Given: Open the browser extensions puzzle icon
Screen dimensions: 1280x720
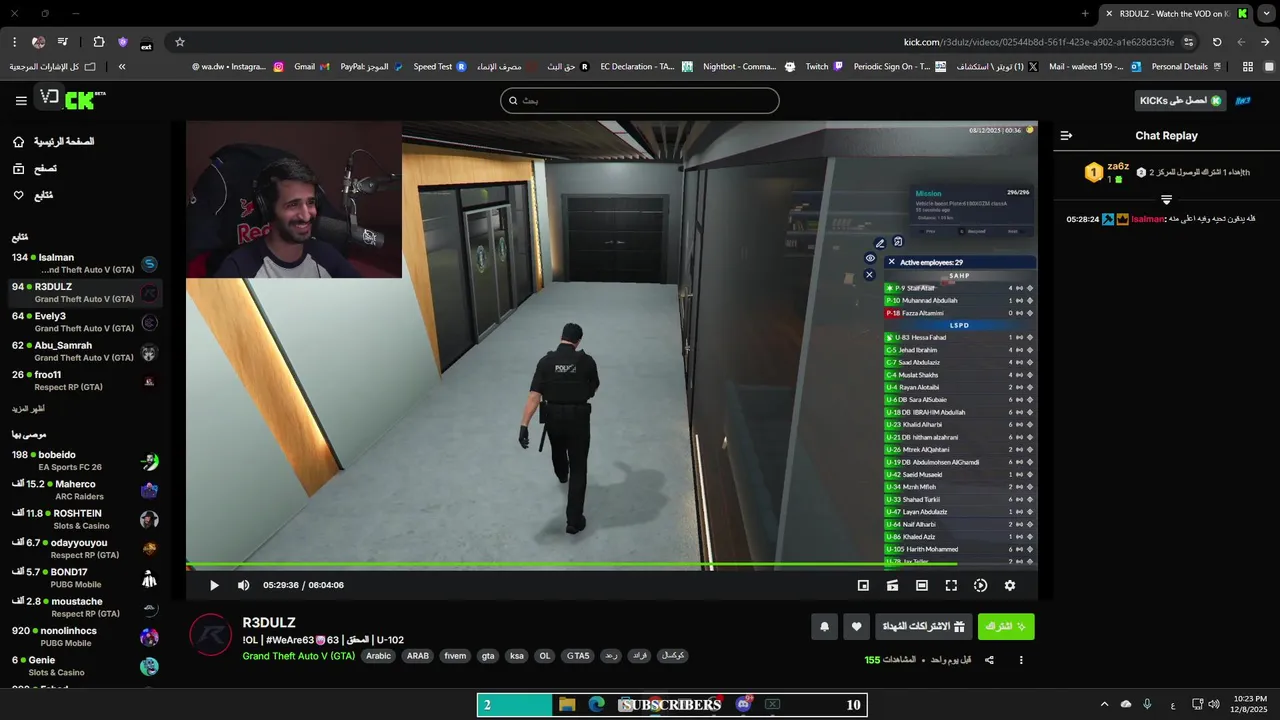Looking at the screenshot, I should pyautogui.click(x=98, y=42).
